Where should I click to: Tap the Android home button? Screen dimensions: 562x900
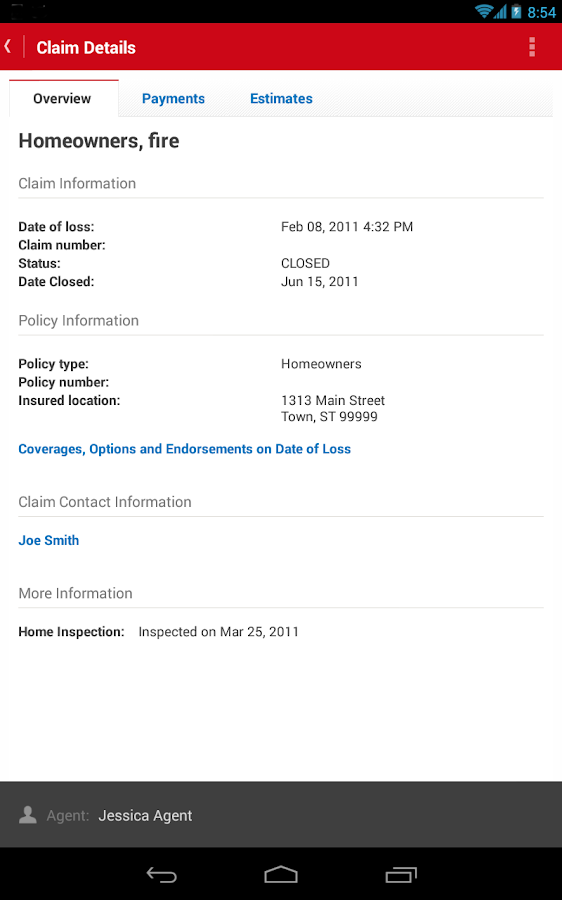(281, 874)
